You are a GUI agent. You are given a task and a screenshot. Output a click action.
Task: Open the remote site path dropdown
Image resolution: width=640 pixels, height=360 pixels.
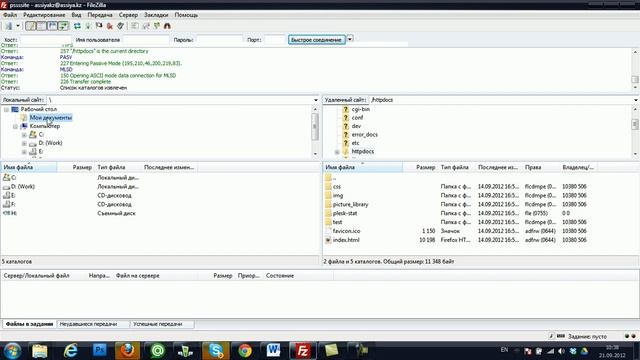pos(636,100)
